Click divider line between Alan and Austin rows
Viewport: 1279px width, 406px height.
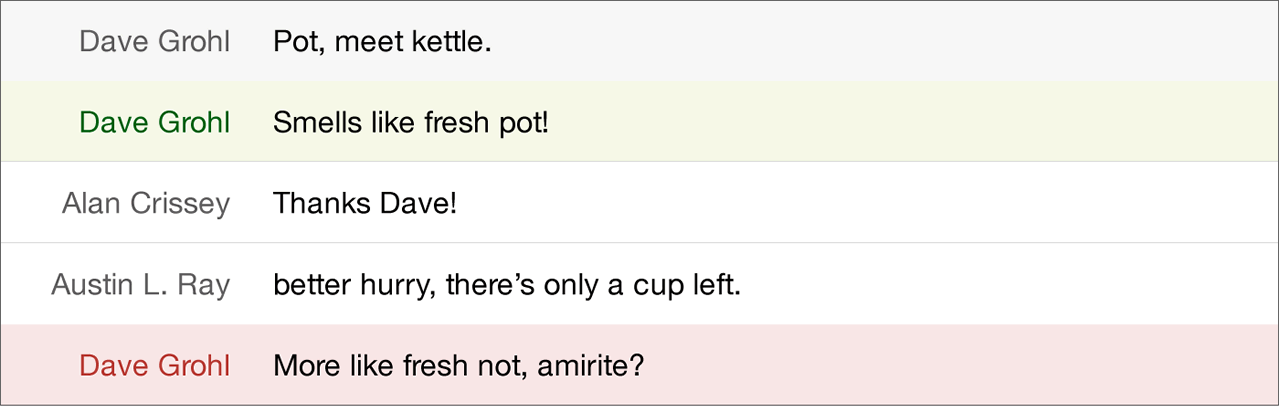point(640,243)
